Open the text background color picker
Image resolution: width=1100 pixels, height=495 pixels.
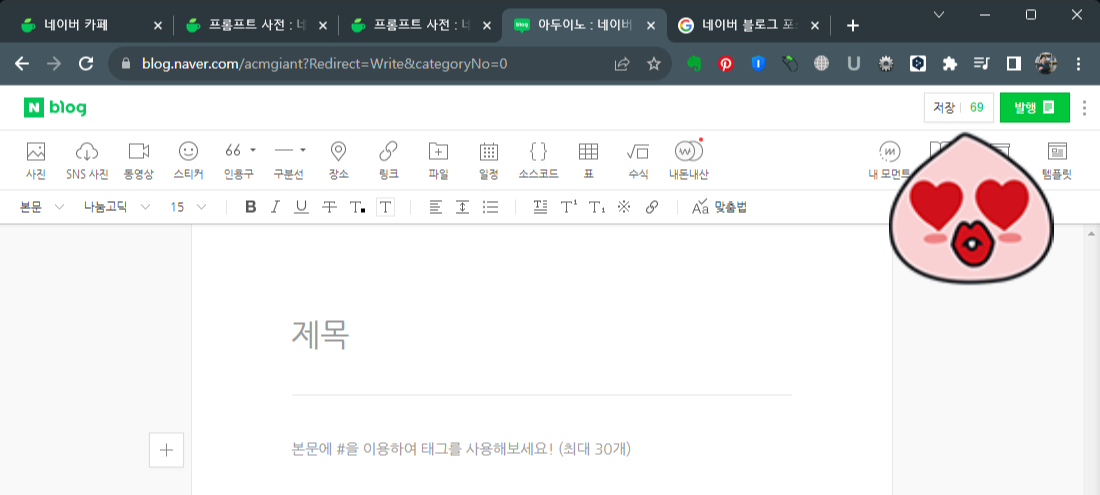coord(386,207)
